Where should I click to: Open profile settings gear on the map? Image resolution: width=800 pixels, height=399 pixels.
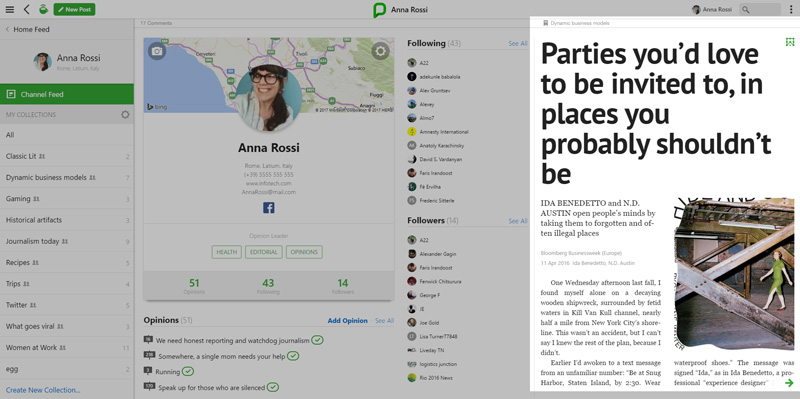tap(381, 51)
